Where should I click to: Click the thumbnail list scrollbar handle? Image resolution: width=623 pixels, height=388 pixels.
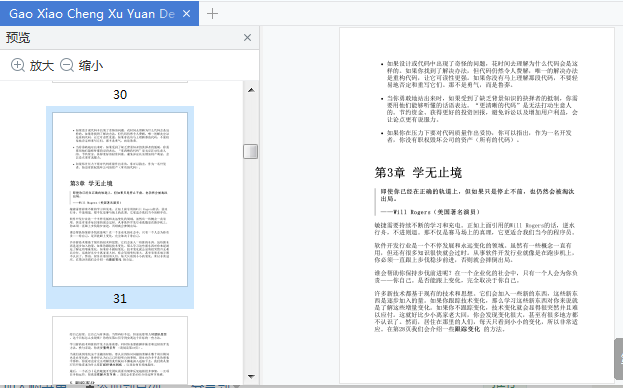click(x=251, y=151)
